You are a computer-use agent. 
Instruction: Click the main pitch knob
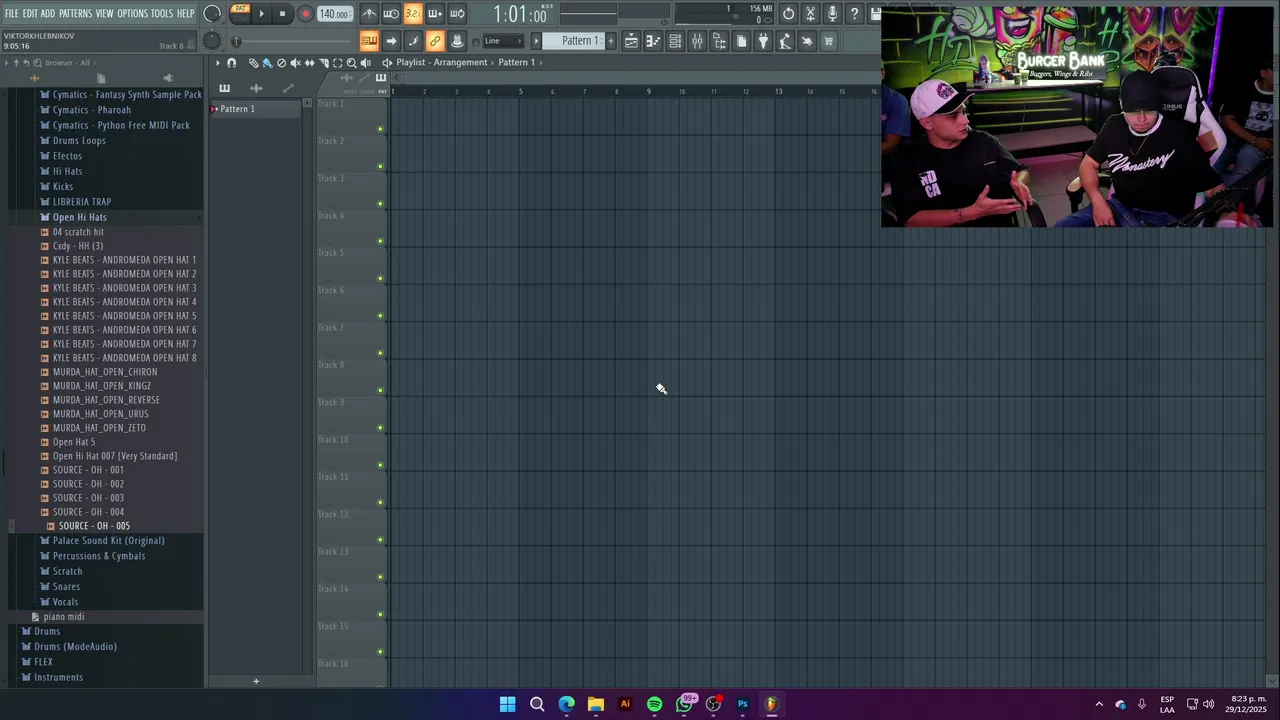[x=212, y=41]
